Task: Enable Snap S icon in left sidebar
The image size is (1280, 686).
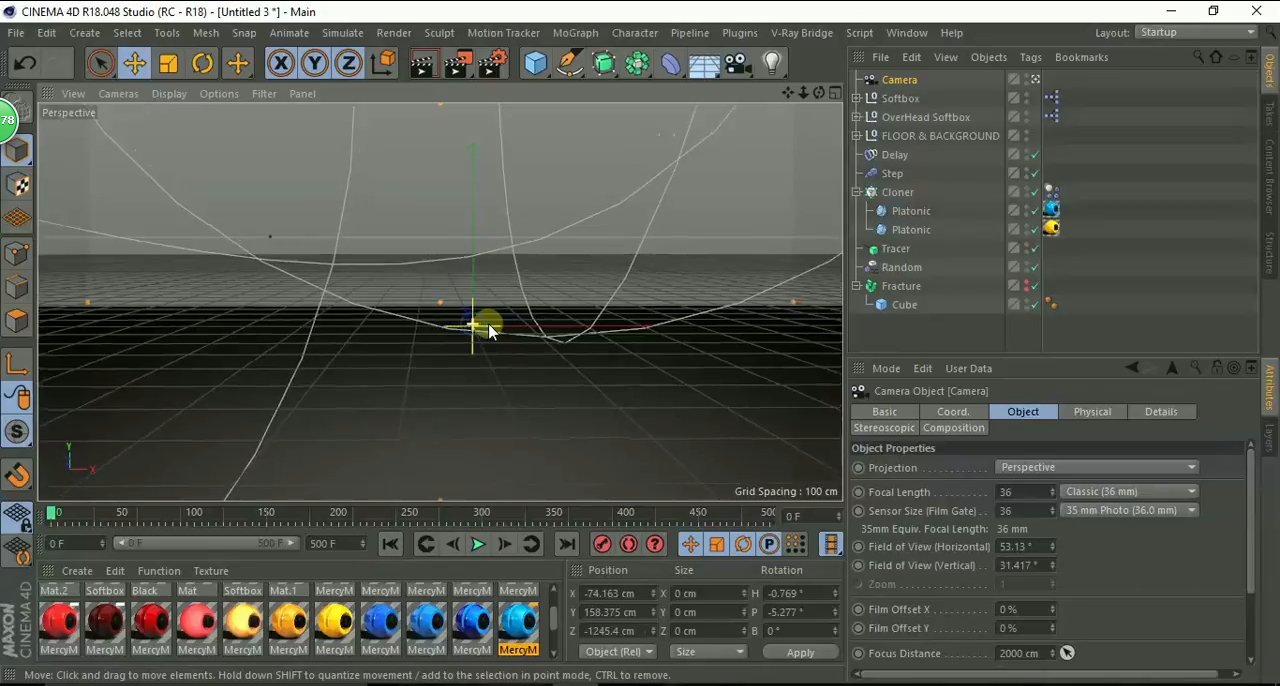Action: (x=17, y=432)
